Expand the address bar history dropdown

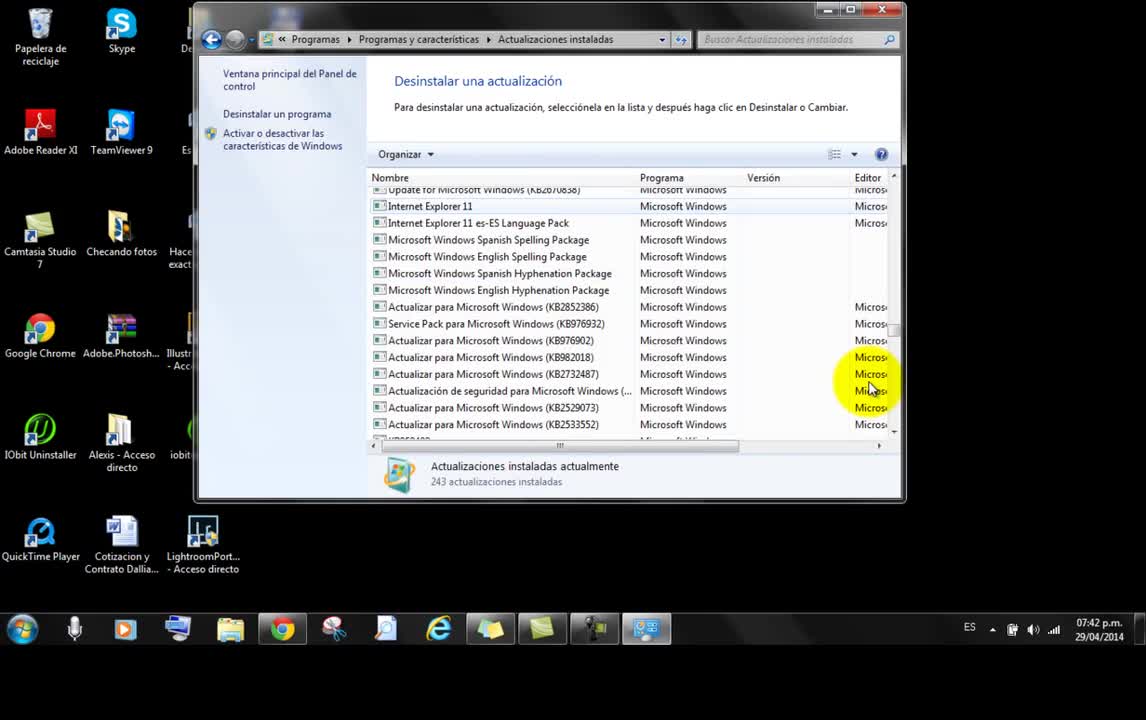pyautogui.click(x=662, y=40)
